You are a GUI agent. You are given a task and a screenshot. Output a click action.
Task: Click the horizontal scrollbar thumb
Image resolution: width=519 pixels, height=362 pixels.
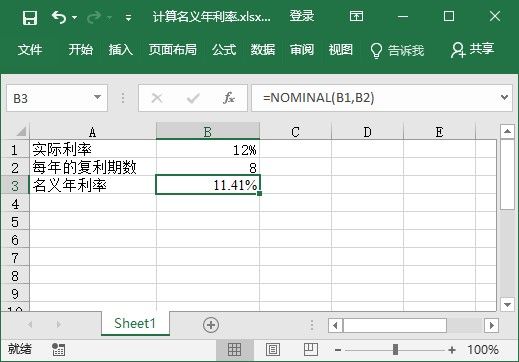(x=395, y=325)
